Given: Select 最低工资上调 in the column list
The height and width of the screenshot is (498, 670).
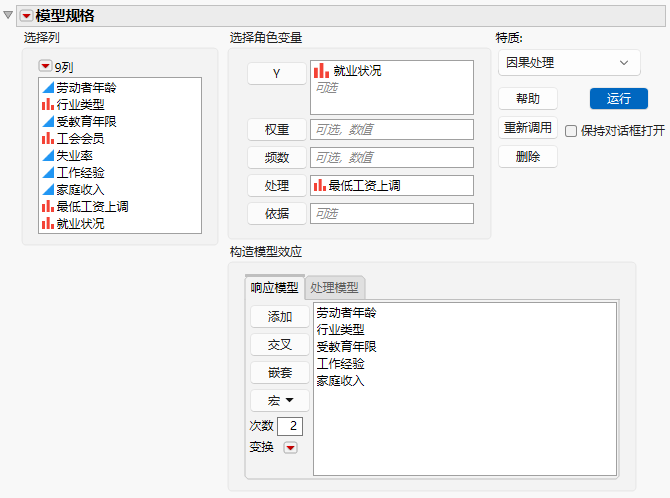Looking at the screenshot, I should click(92, 206).
